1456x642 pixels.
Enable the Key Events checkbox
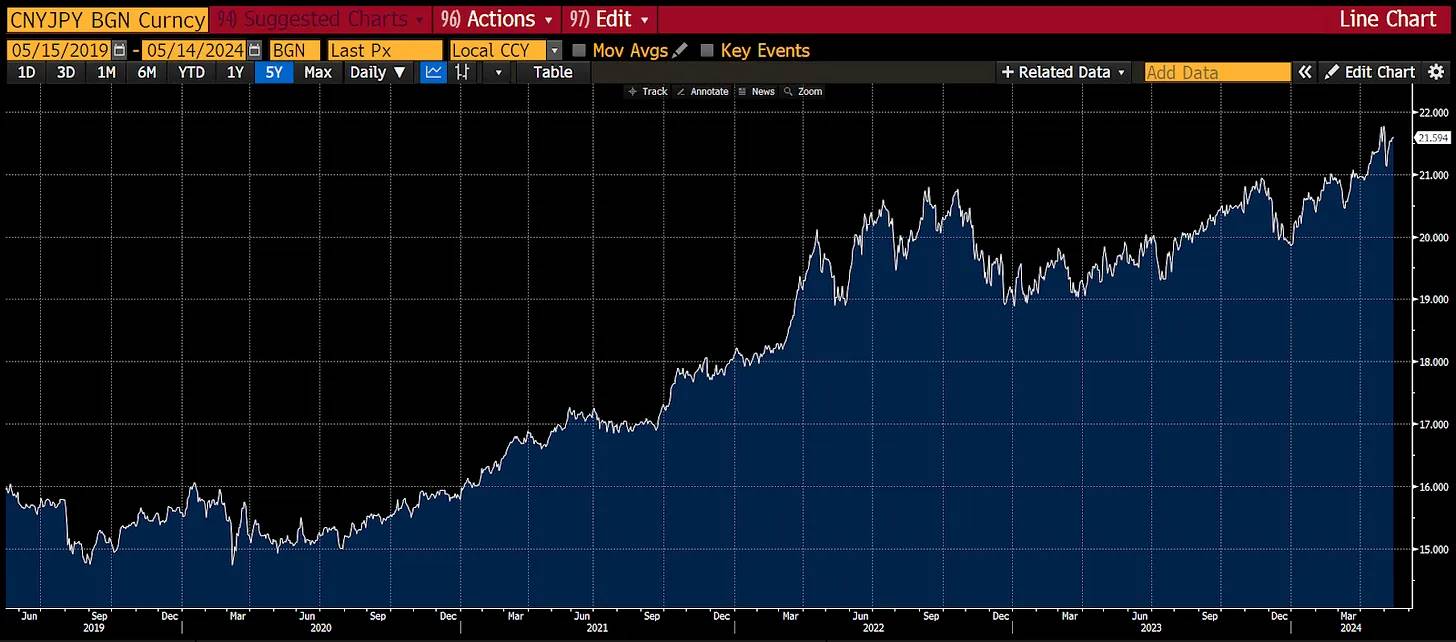(708, 50)
